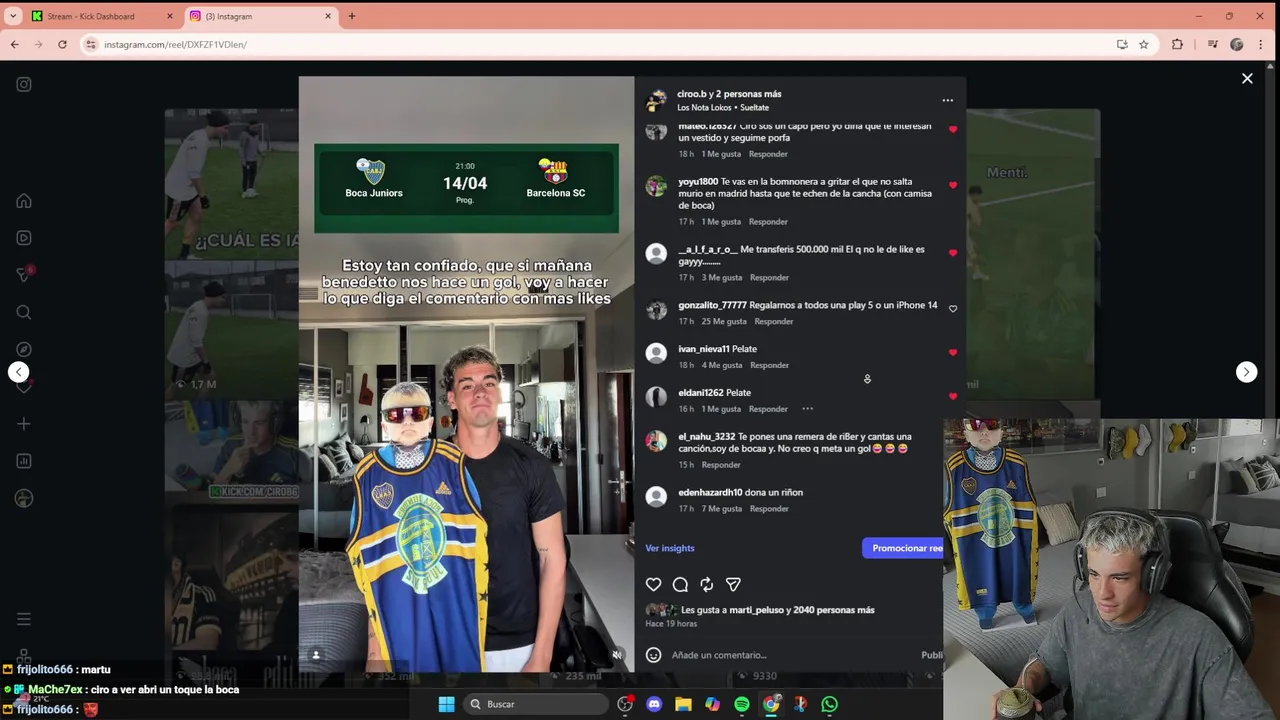The image size is (1280, 720).
Task: Reload the page
Action: point(62,44)
